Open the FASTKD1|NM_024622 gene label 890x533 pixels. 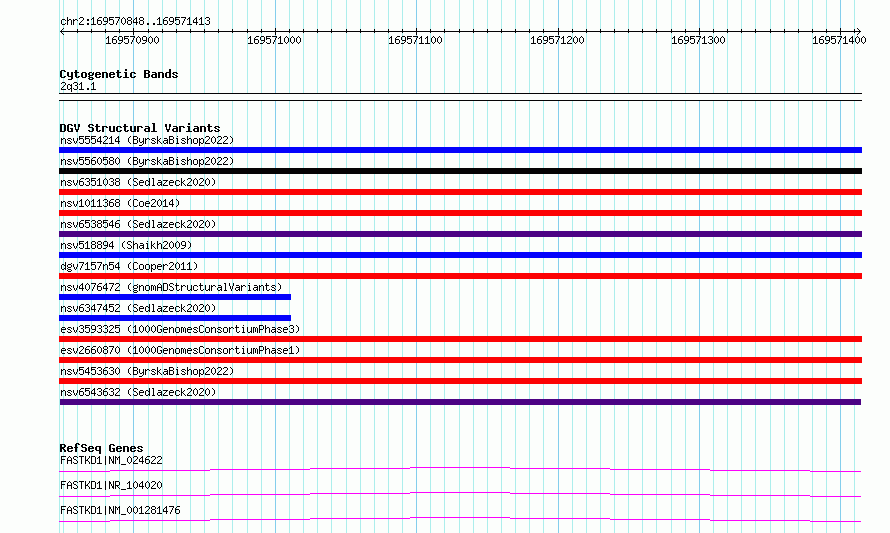(111, 460)
